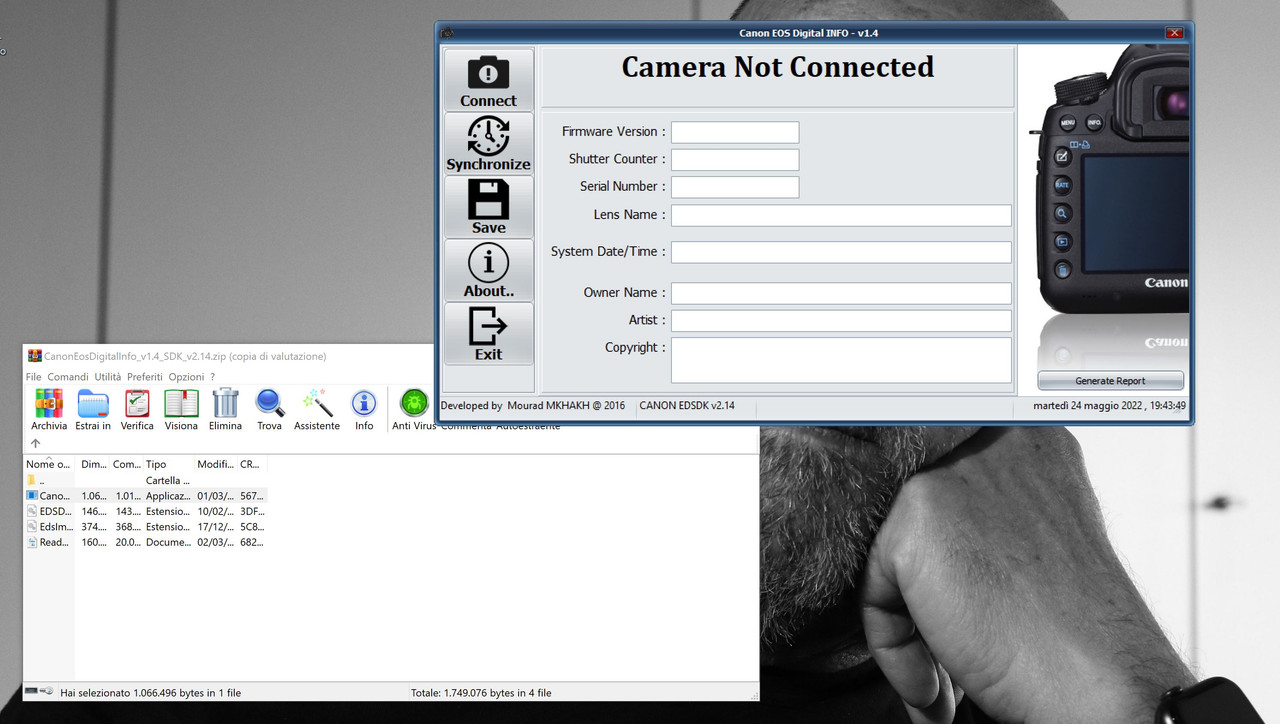Open the About info button

pyautogui.click(x=488, y=270)
